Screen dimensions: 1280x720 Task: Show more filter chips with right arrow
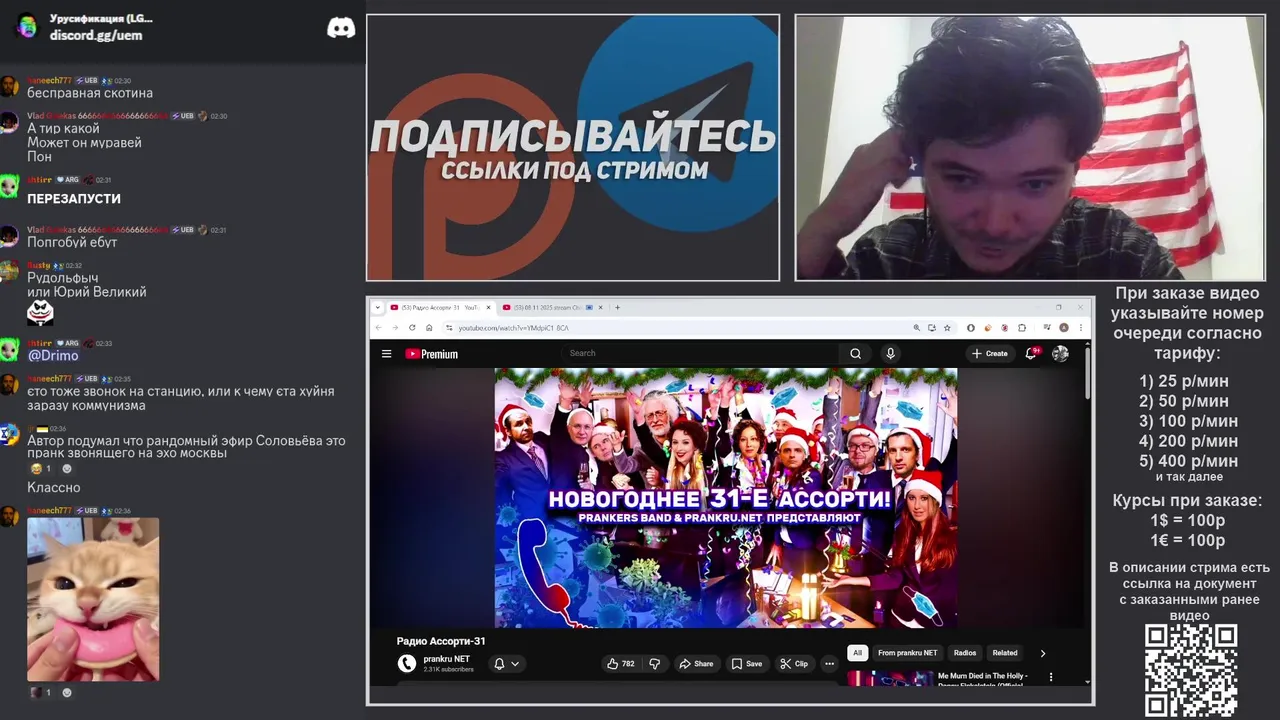click(1042, 653)
